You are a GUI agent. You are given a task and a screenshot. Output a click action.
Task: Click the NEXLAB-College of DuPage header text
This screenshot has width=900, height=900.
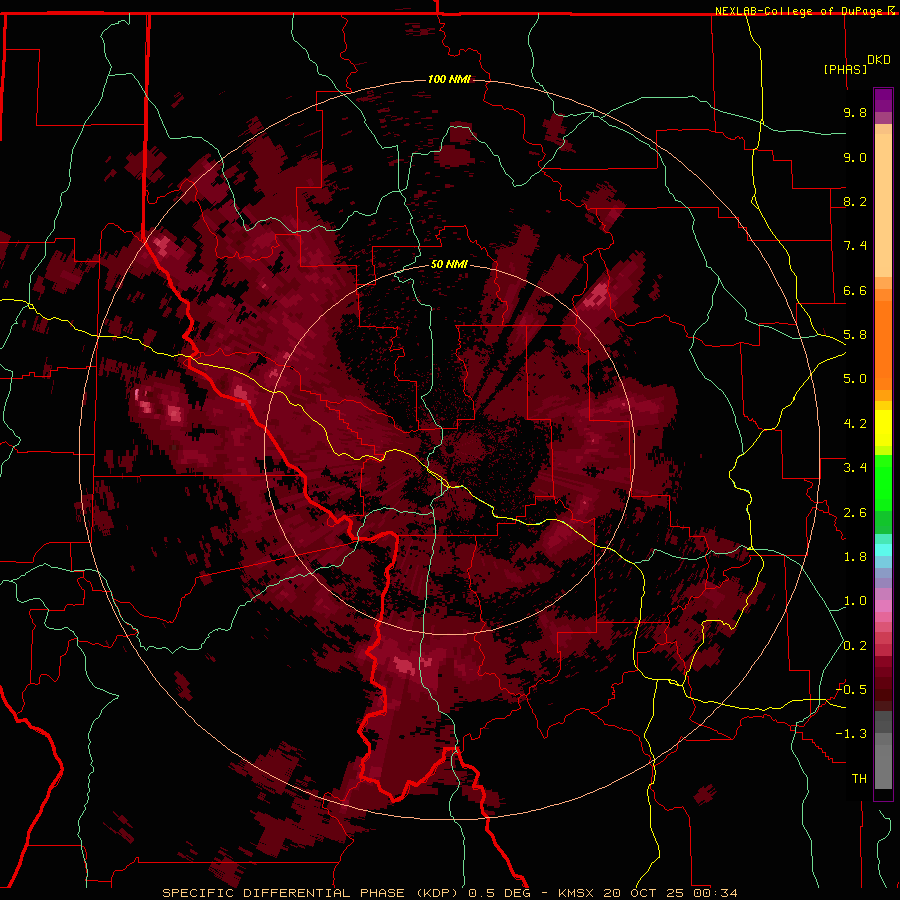pos(800,11)
